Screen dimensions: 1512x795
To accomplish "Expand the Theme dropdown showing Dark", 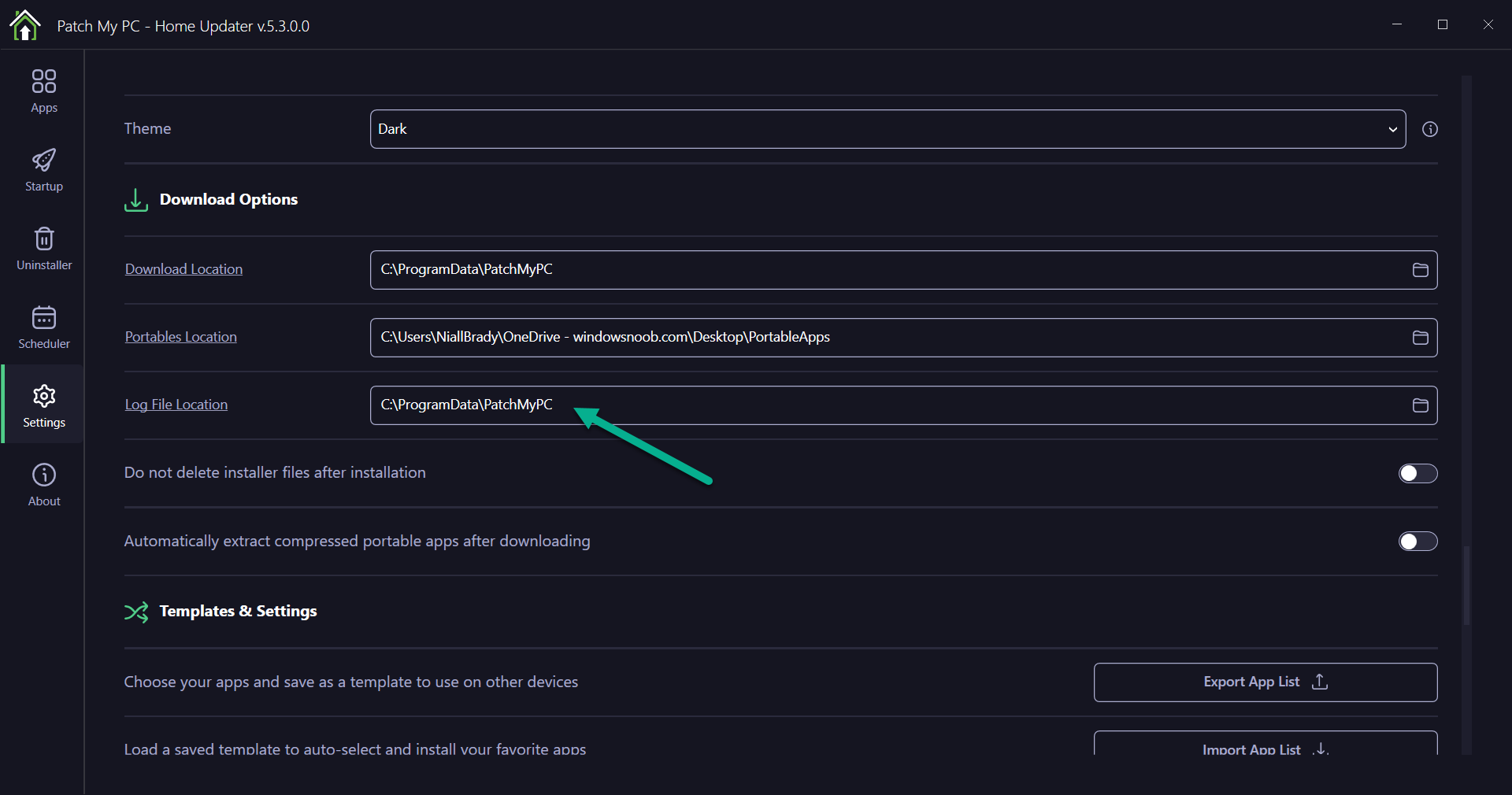I will point(888,129).
